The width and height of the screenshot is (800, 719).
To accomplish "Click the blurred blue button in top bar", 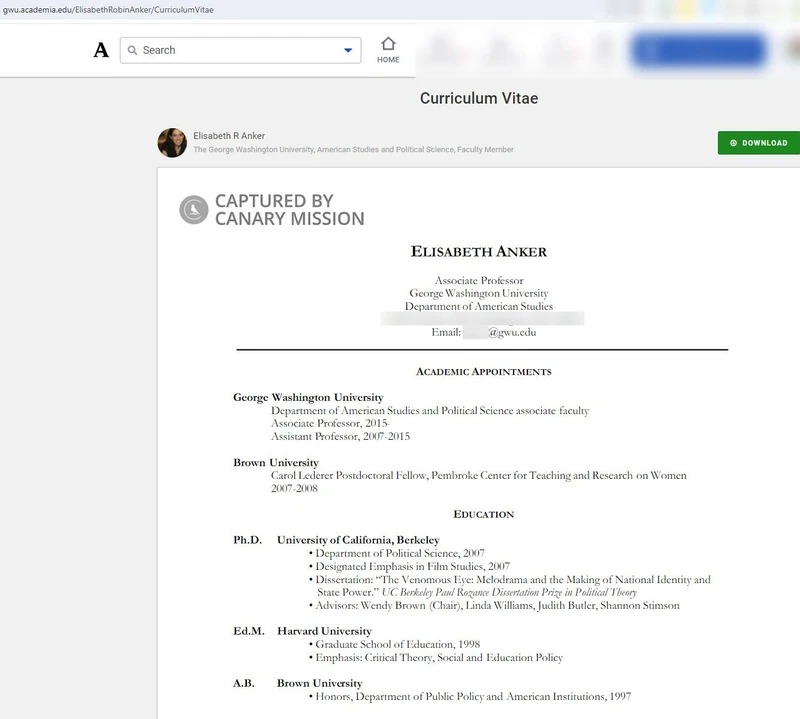I will tap(698, 50).
